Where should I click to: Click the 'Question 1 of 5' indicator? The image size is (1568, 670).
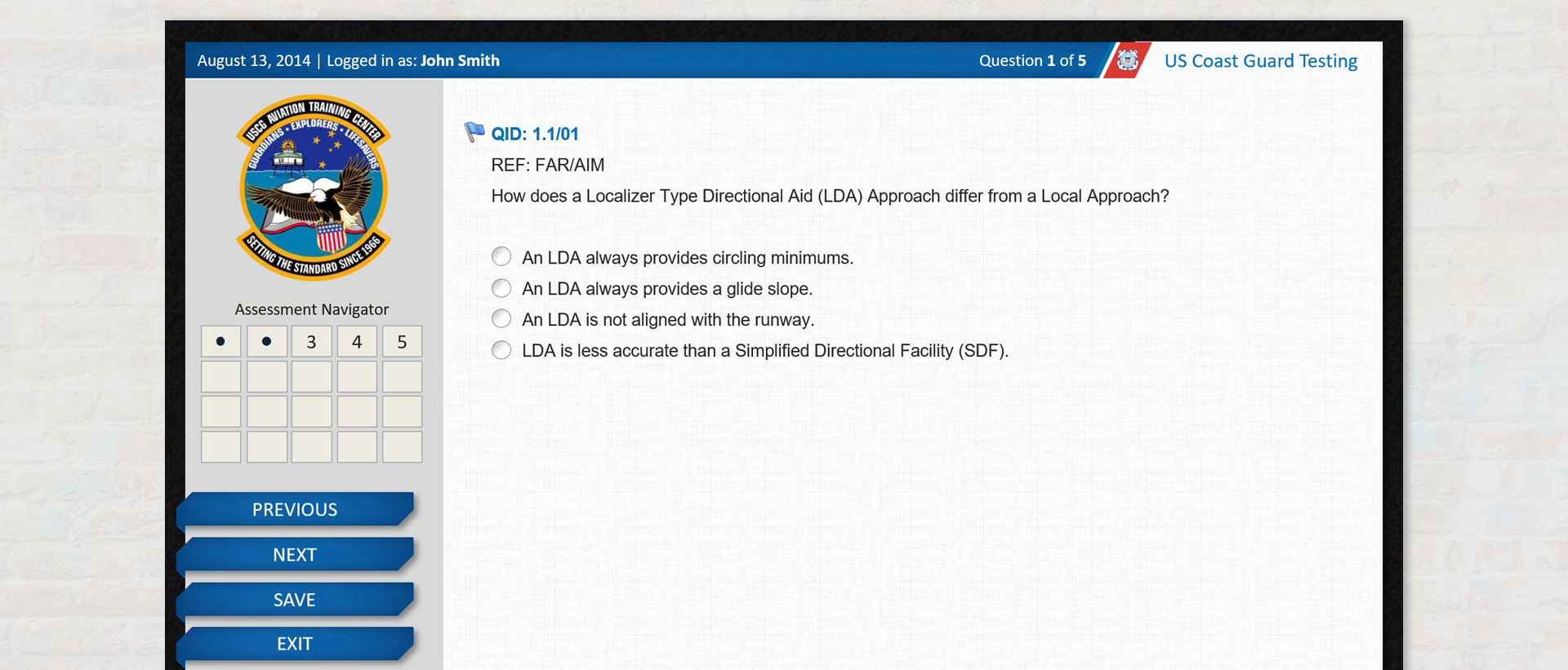[x=1032, y=60]
